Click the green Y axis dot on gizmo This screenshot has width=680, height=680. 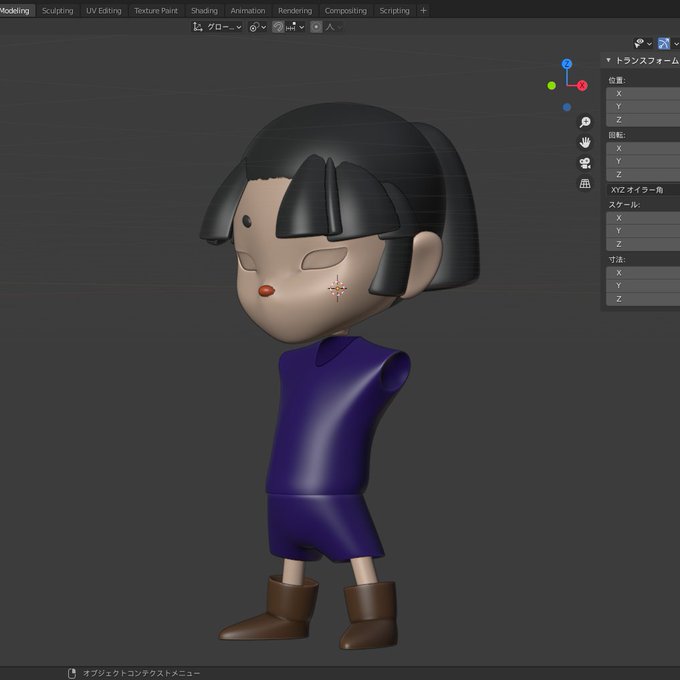click(x=551, y=85)
